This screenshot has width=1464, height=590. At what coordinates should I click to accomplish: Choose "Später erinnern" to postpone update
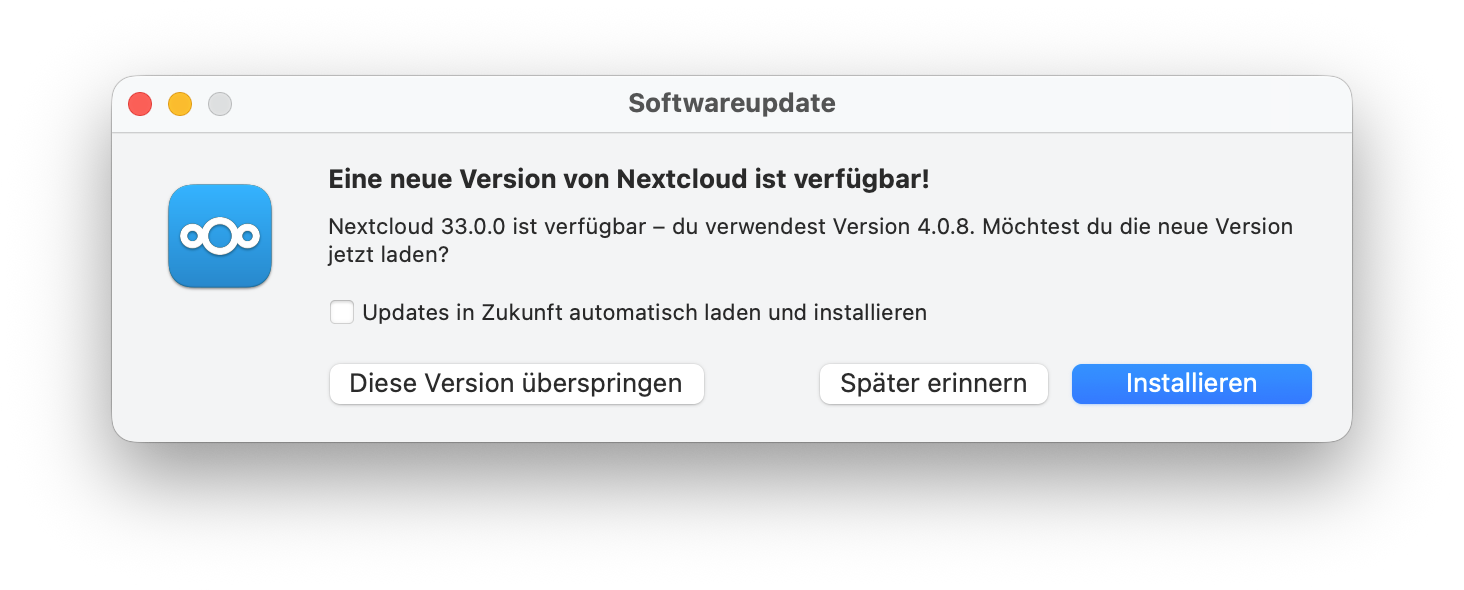point(933,384)
